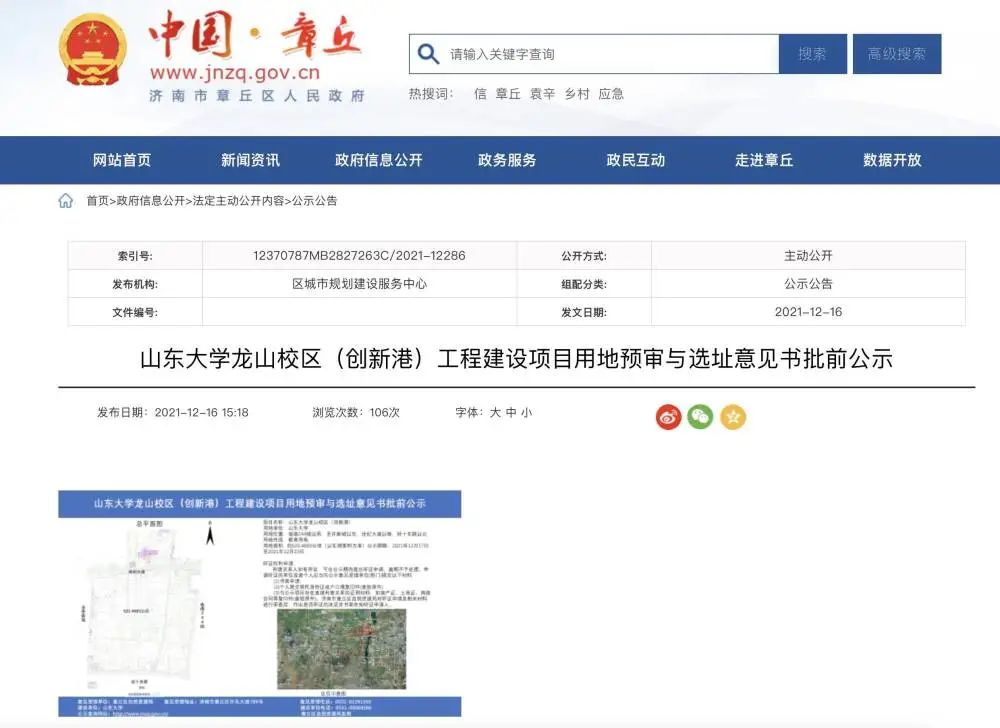
Task: Click hot search term 应急
Action: pos(611,94)
